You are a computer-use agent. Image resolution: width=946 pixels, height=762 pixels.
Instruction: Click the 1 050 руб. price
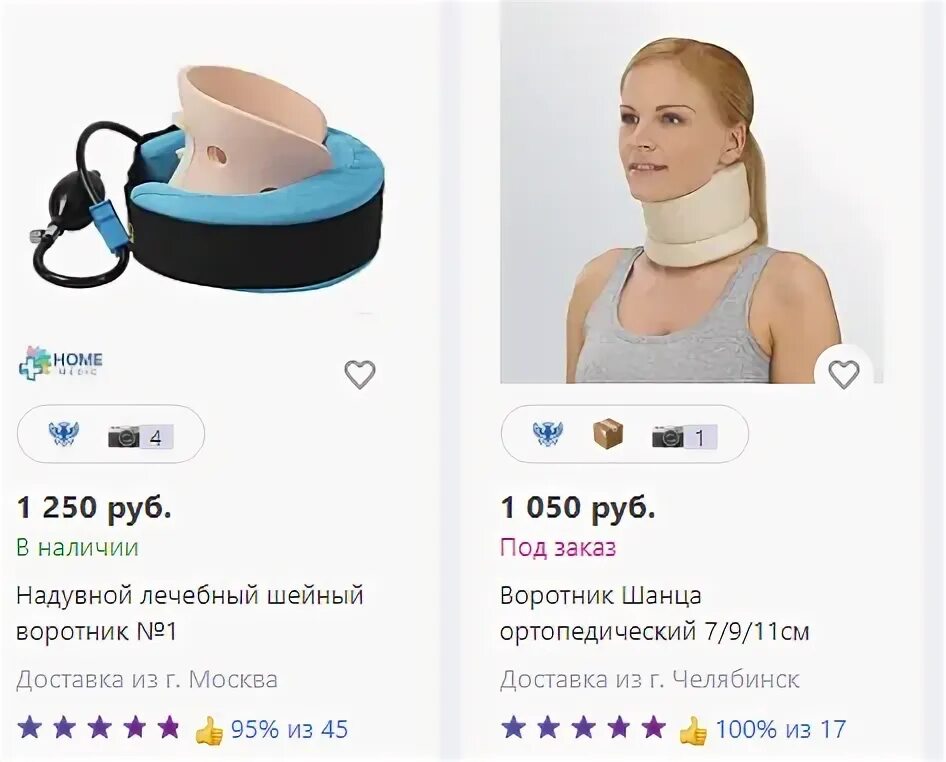(578, 508)
